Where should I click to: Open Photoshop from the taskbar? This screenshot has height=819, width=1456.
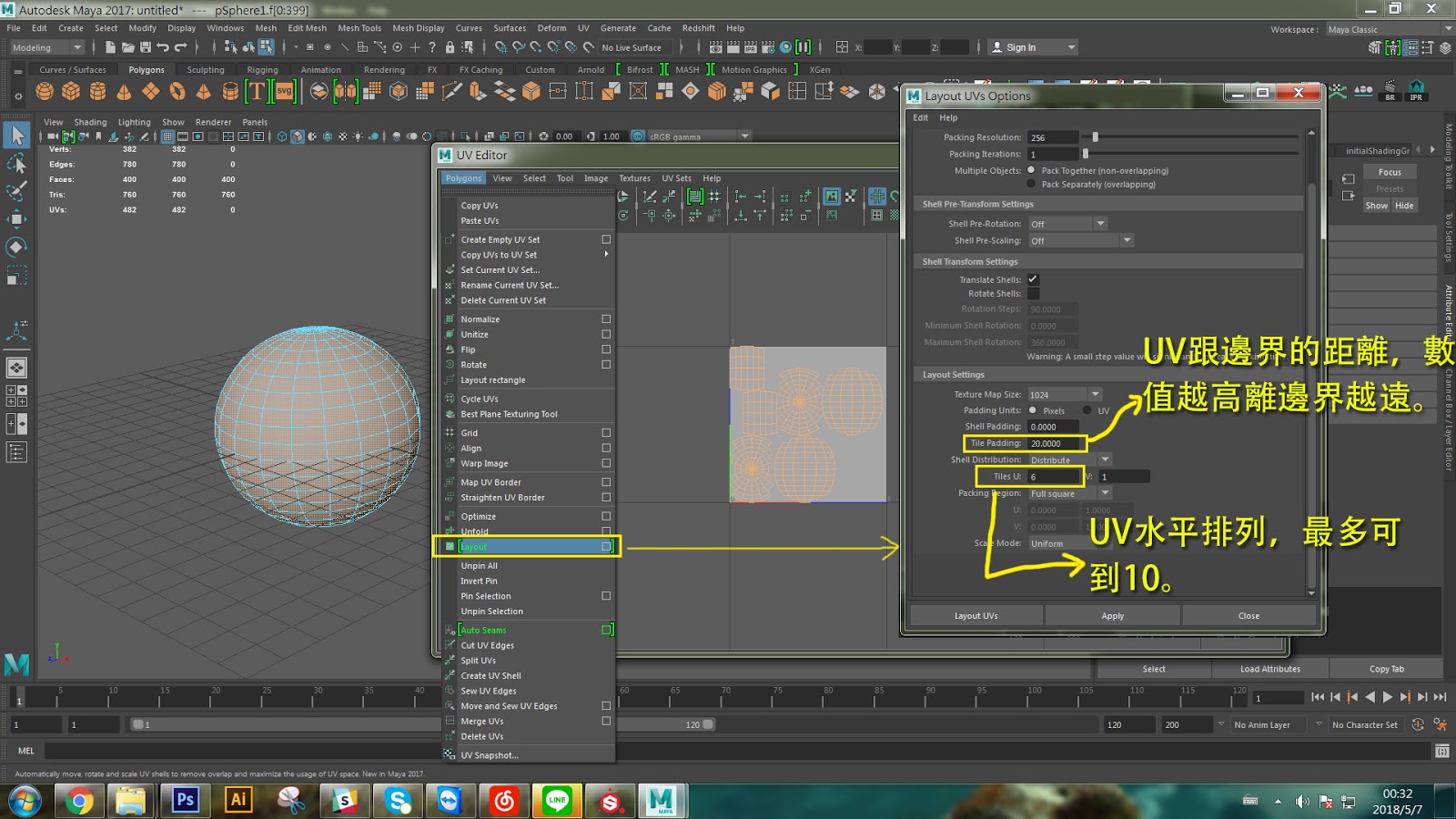tap(186, 800)
